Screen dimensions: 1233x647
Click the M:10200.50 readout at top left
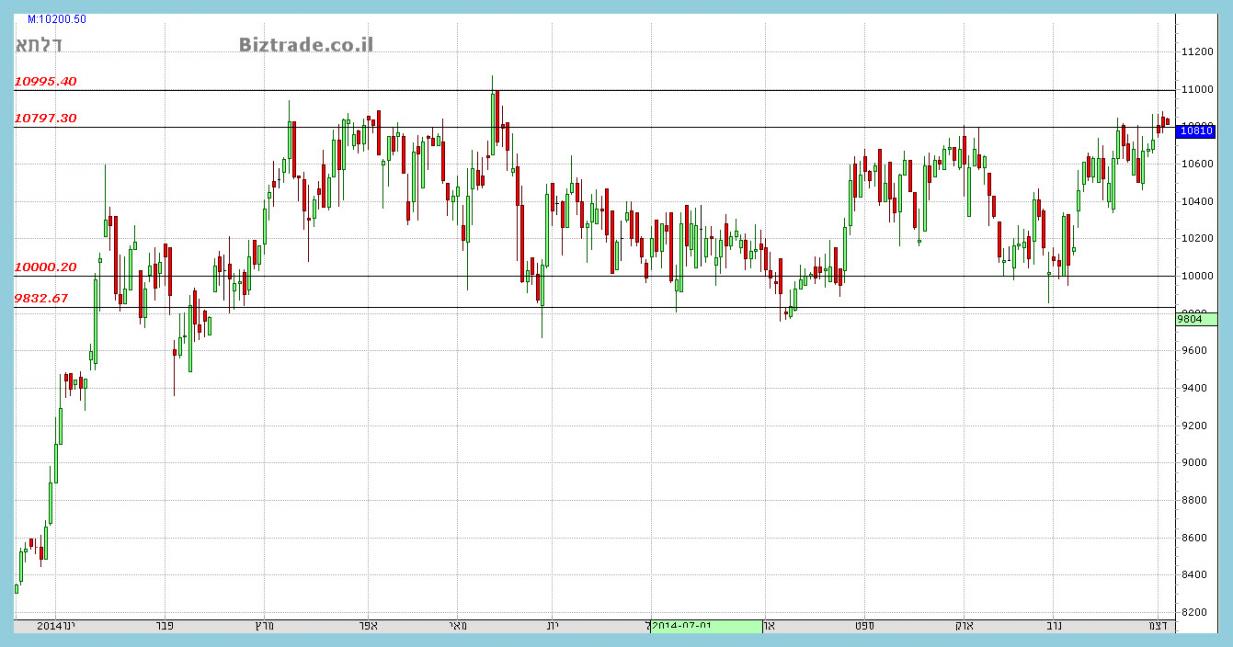(x=56, y=19)
